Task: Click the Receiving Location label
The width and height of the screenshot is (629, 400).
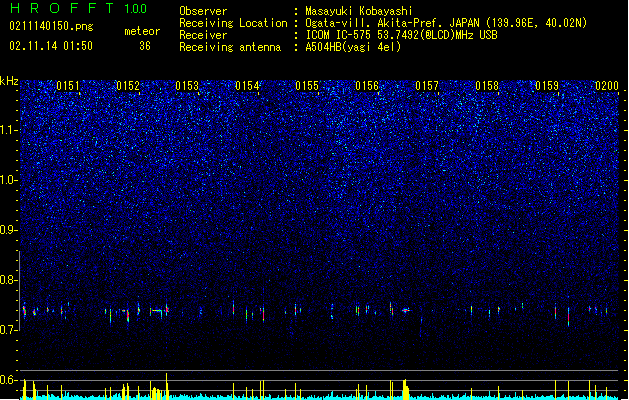Action: pyautogui.click(x=233, y=23)
